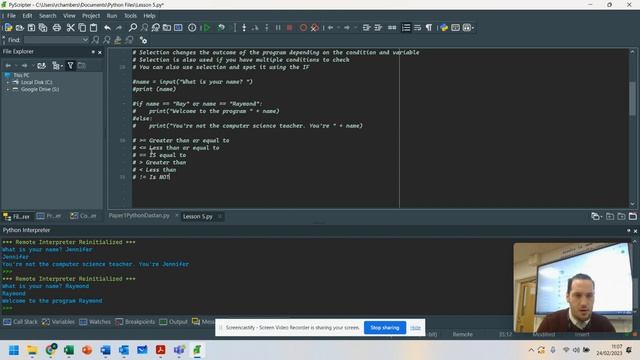The image size is (640, 360).
Task: Toggle breakpoint with the red circle icon
Action: click(x=303, y=28)
